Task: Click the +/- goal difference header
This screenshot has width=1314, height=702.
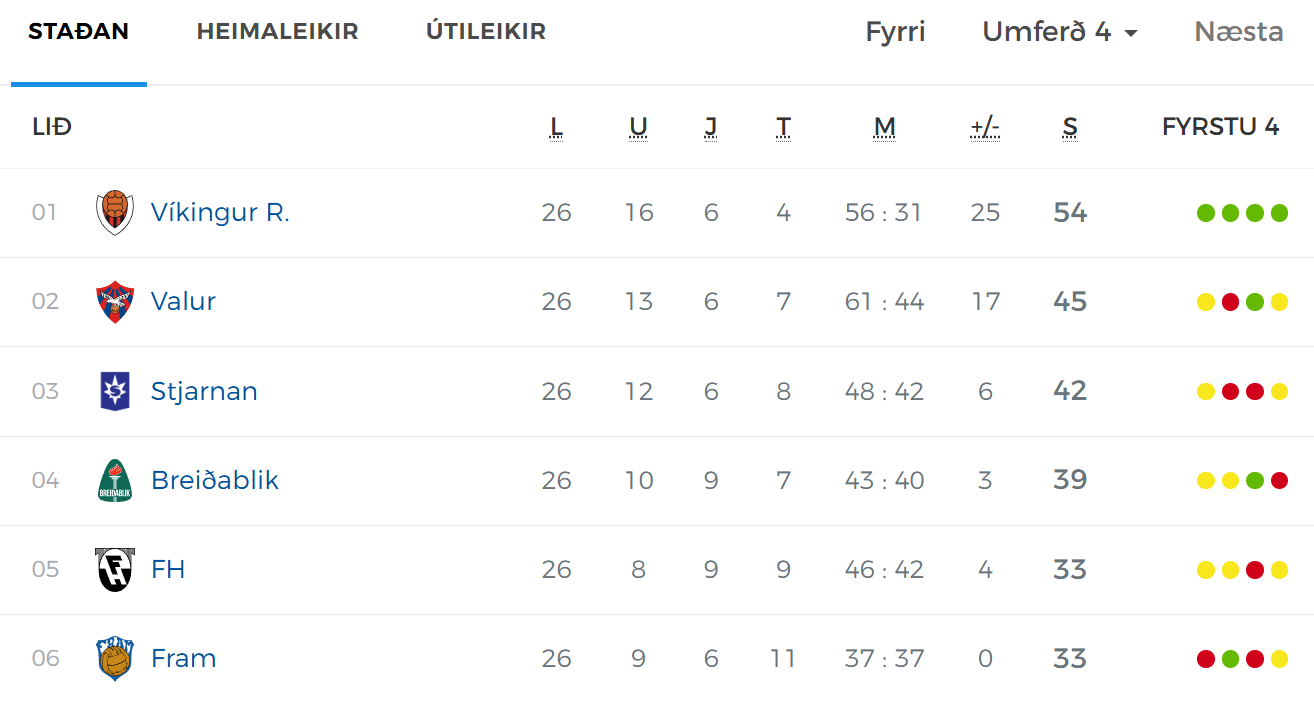Action: pyautogui.click(x=985, y=127)
